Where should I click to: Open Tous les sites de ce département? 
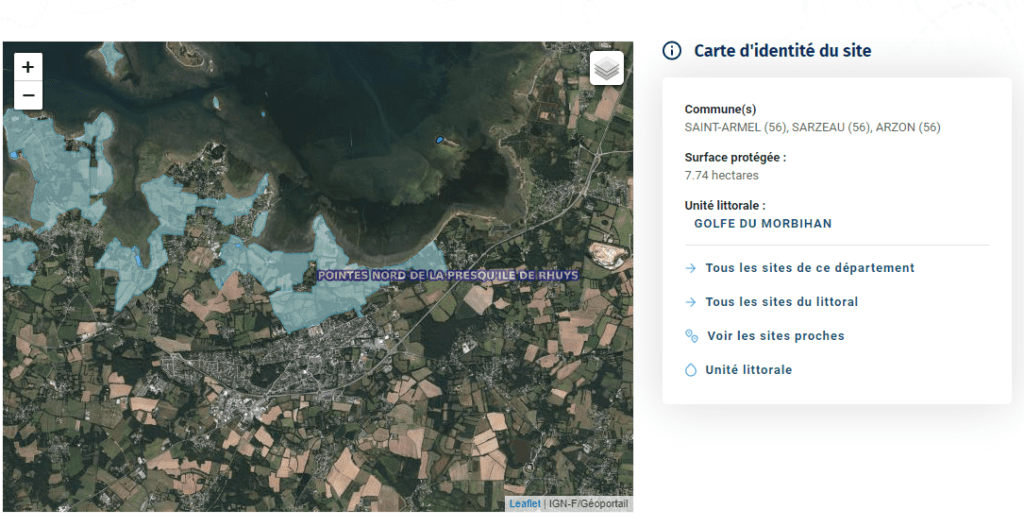point(810,268)
